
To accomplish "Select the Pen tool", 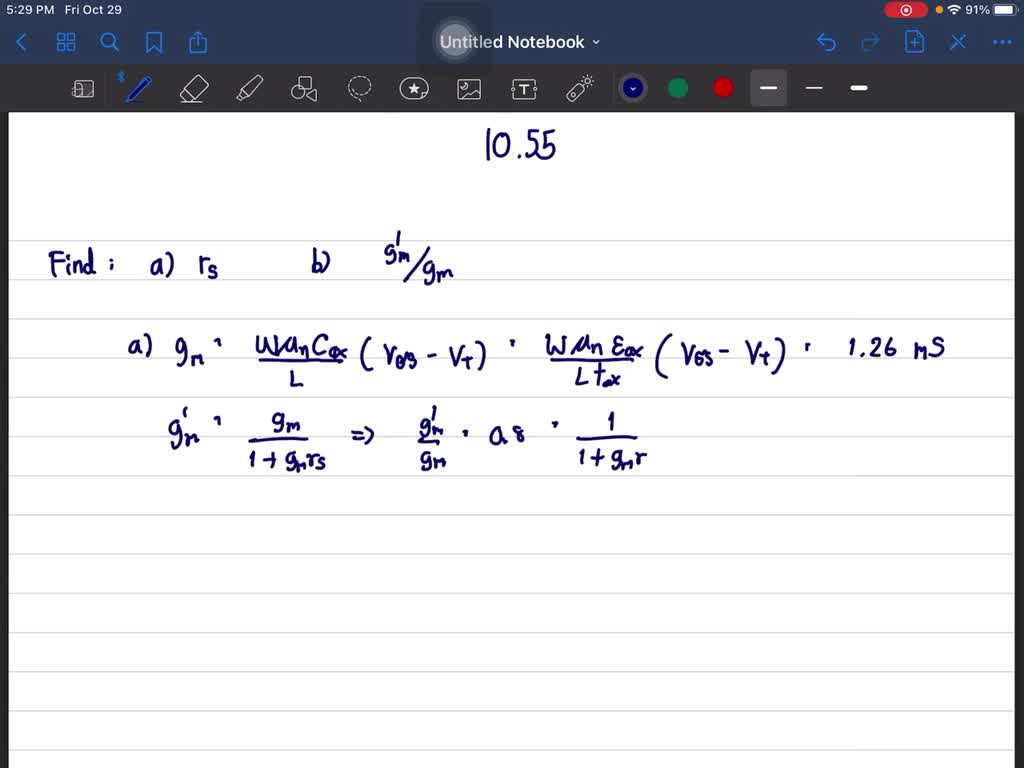I will 138,88.
